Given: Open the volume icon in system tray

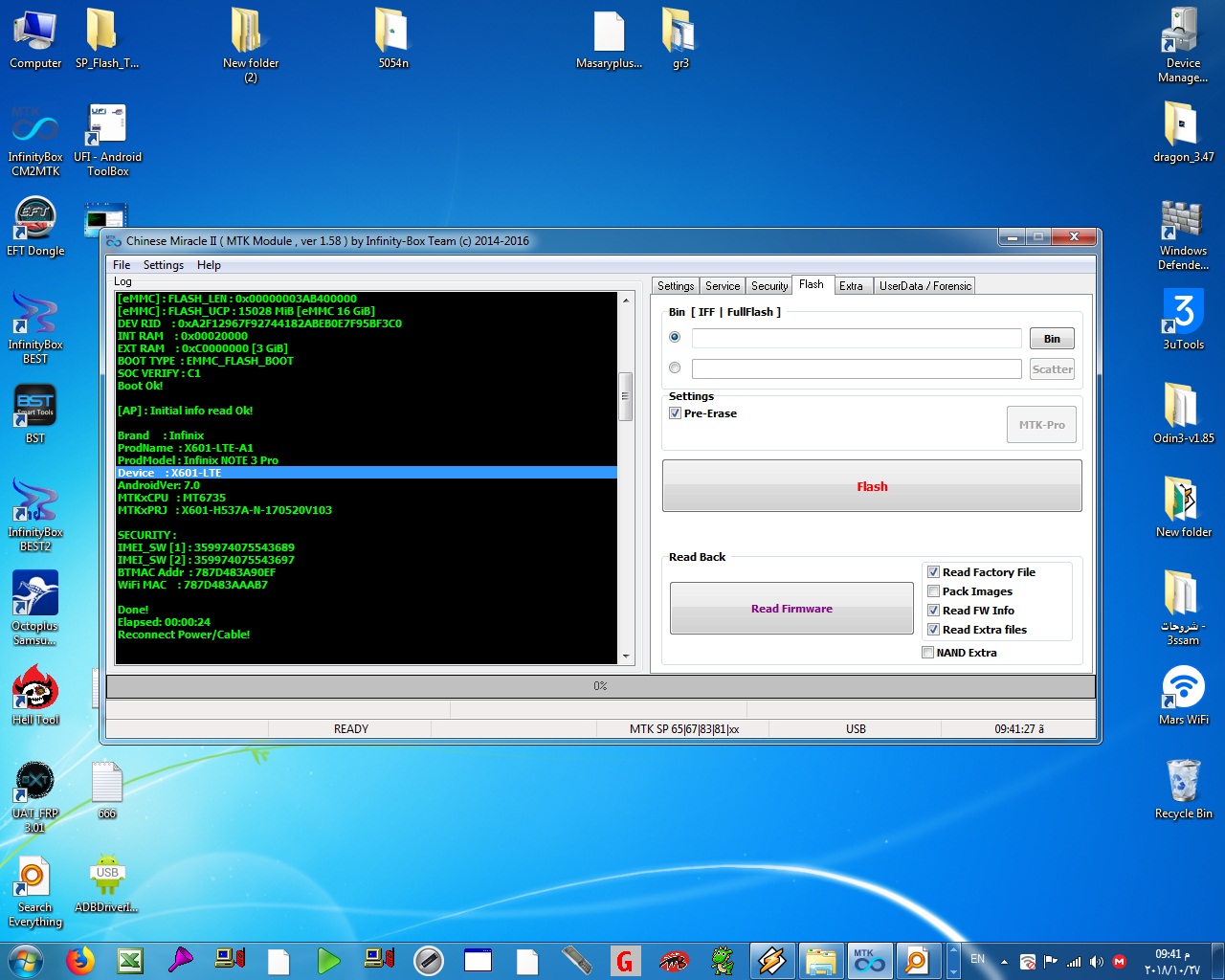Looking at the screenshot, I should [1097, 961].
